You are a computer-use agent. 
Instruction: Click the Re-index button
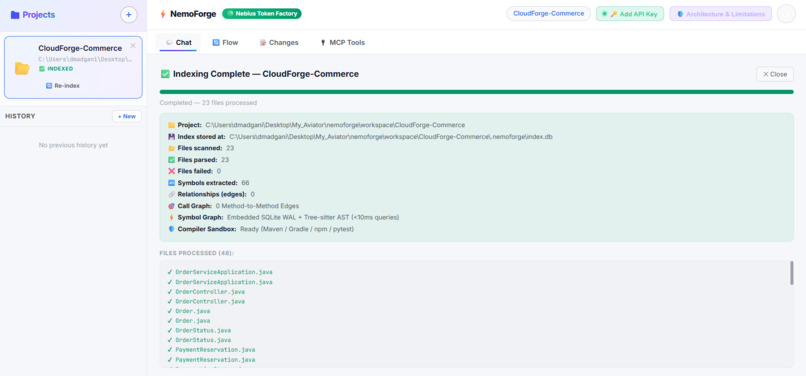point(63,86)
